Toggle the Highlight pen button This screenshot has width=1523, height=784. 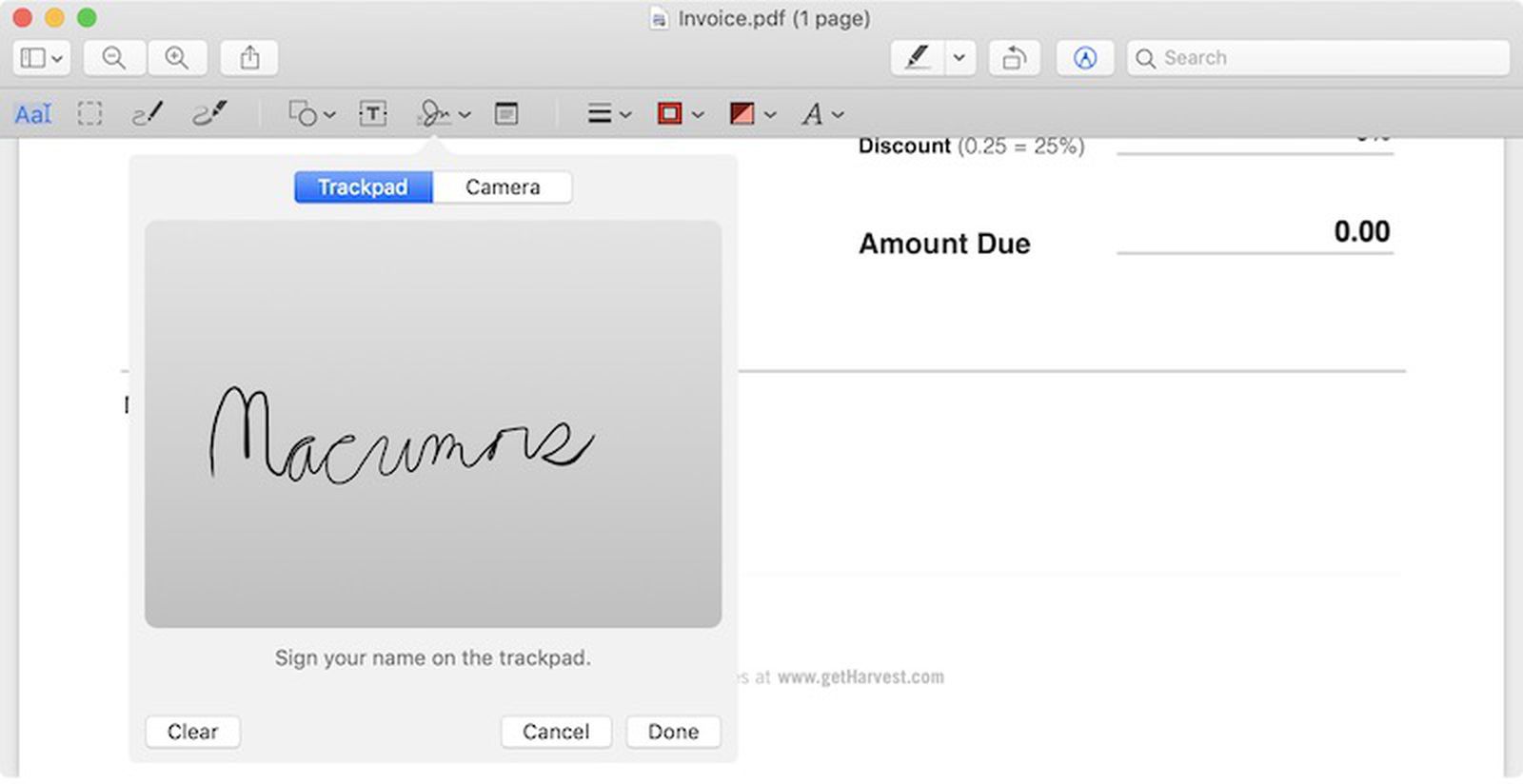(x=918, y=58)
